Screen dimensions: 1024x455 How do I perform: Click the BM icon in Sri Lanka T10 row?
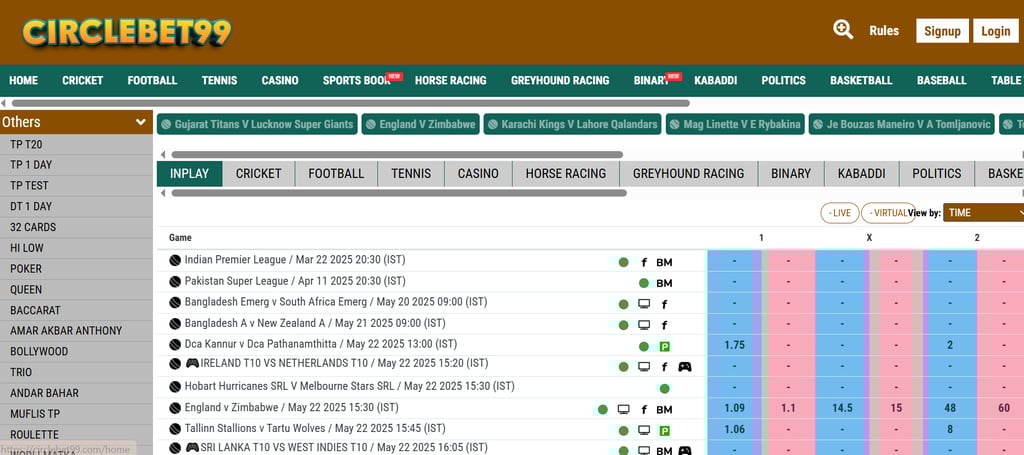(664, 450)
